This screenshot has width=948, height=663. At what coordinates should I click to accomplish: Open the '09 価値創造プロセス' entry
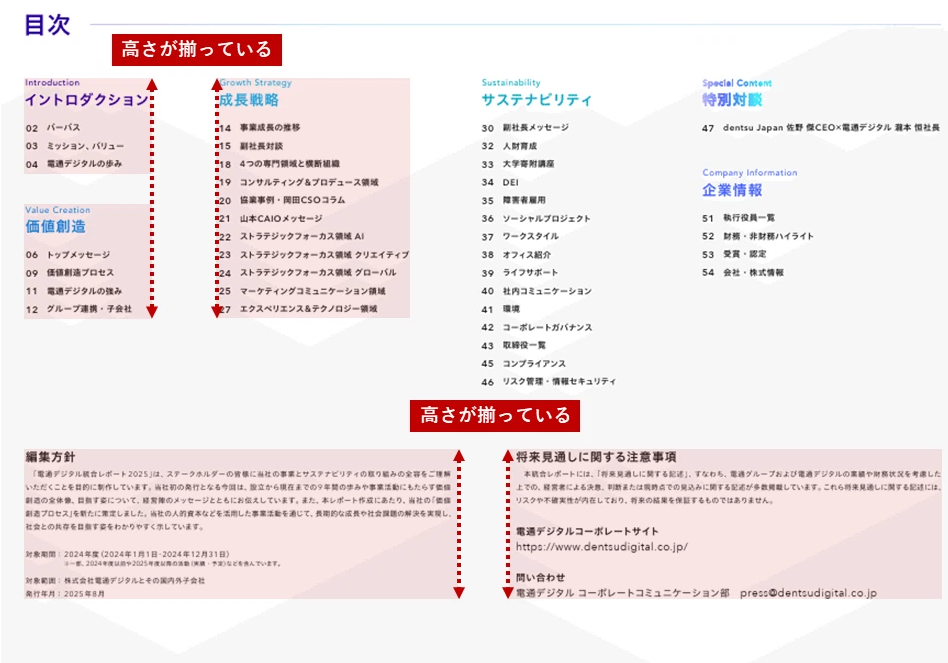70,273
